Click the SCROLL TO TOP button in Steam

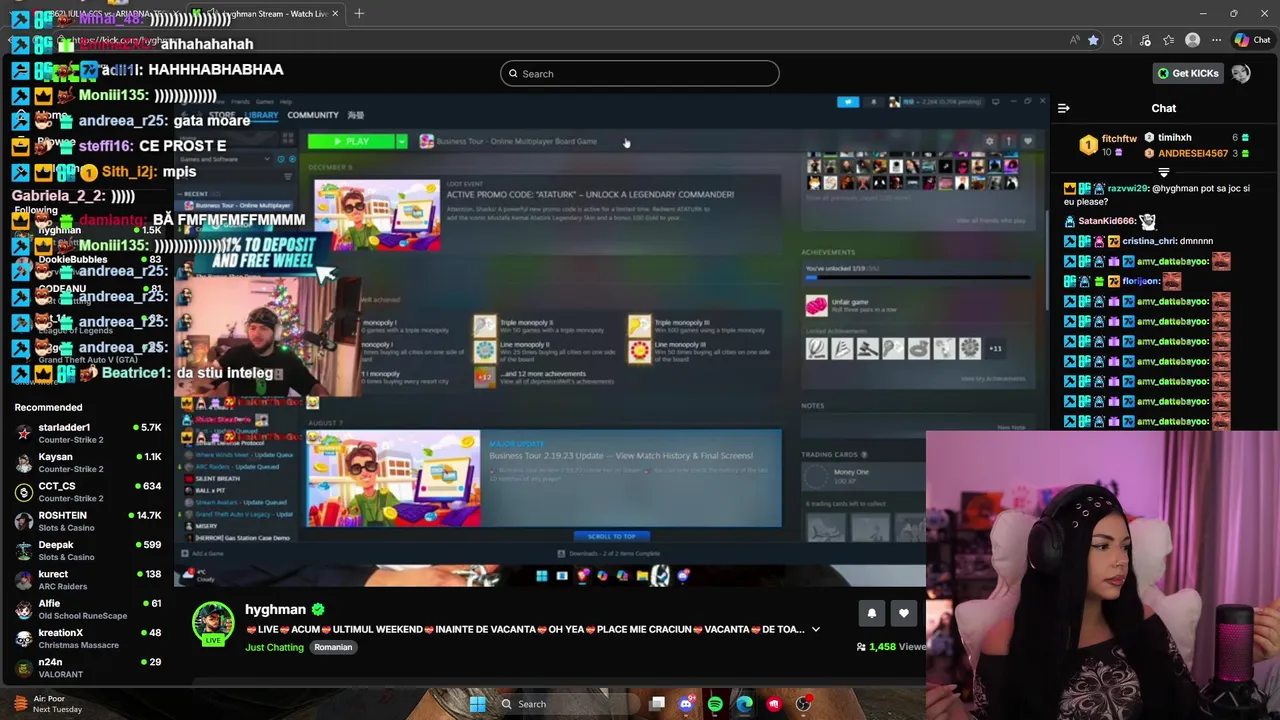point(611,536)
